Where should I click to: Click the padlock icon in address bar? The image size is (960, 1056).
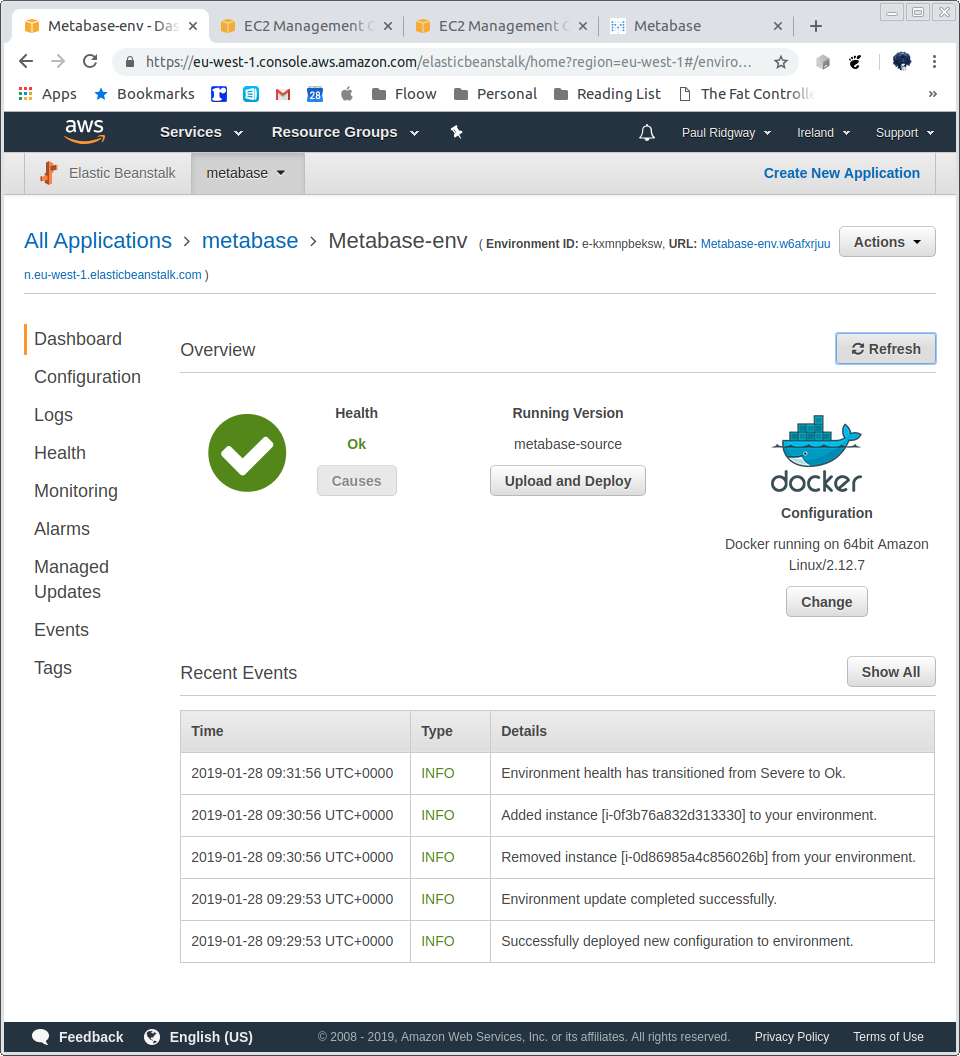(129, 61)
